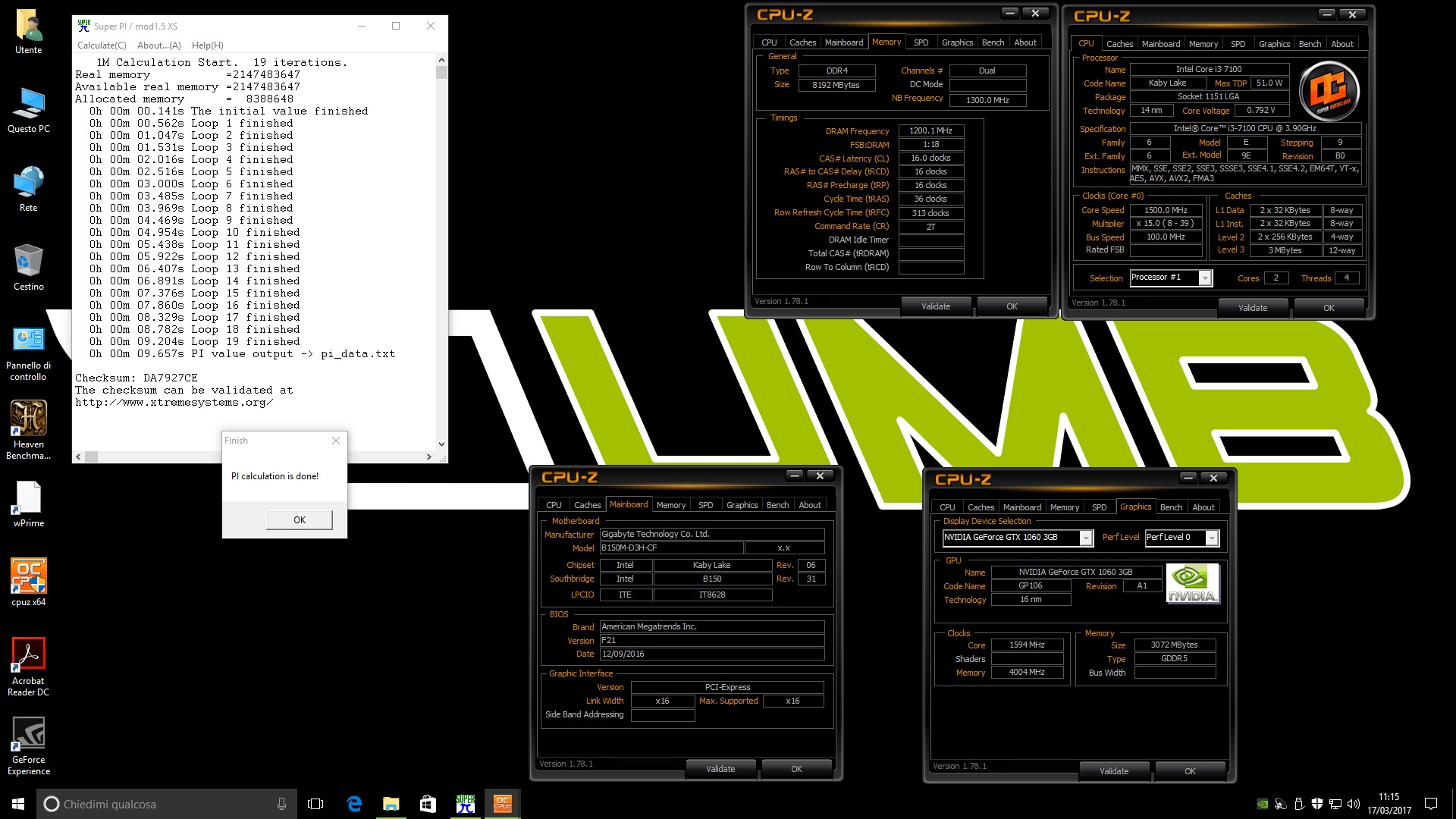
Task: Open Acrobat Reader DC desktop shortcut
Action: pos(29,667)
